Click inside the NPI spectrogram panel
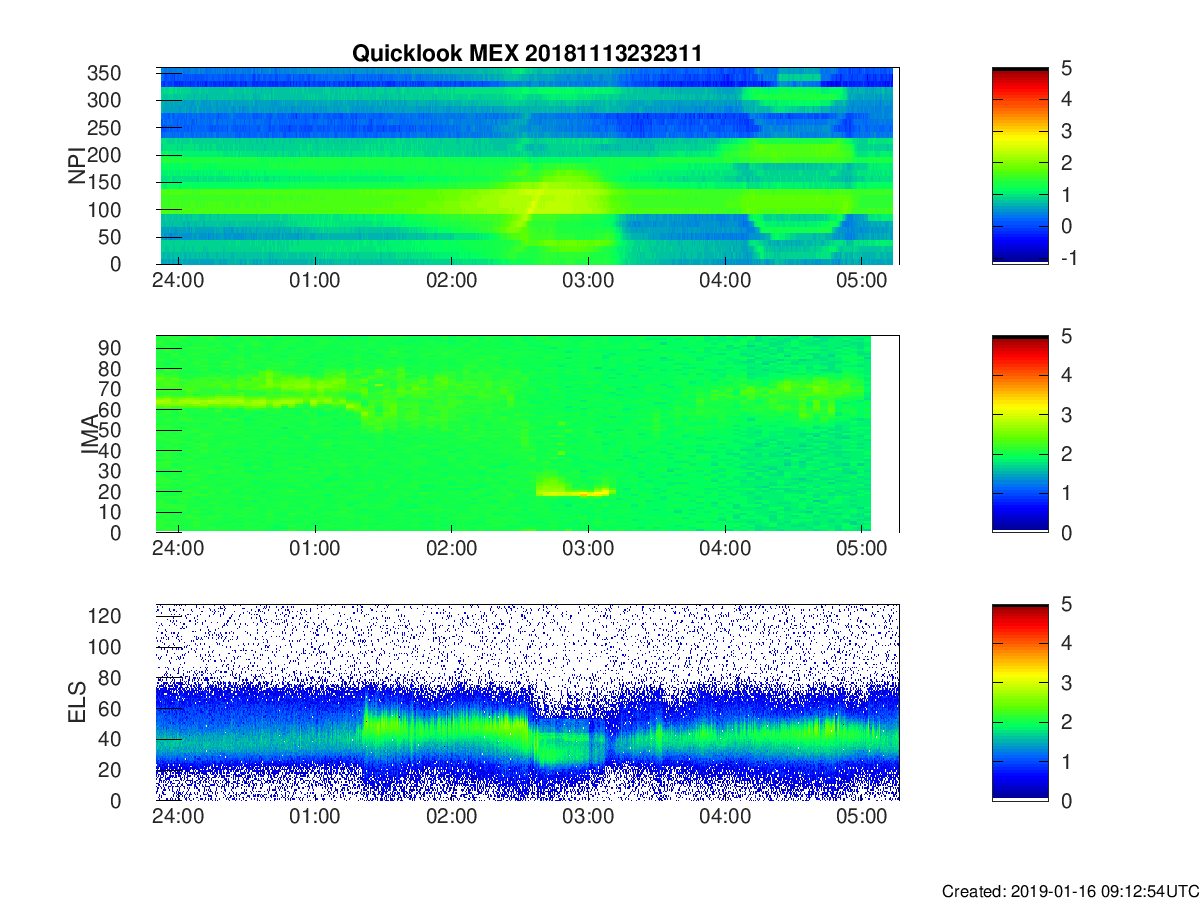This screenshot has height=900, width=1200. click(x=527, y=166)
